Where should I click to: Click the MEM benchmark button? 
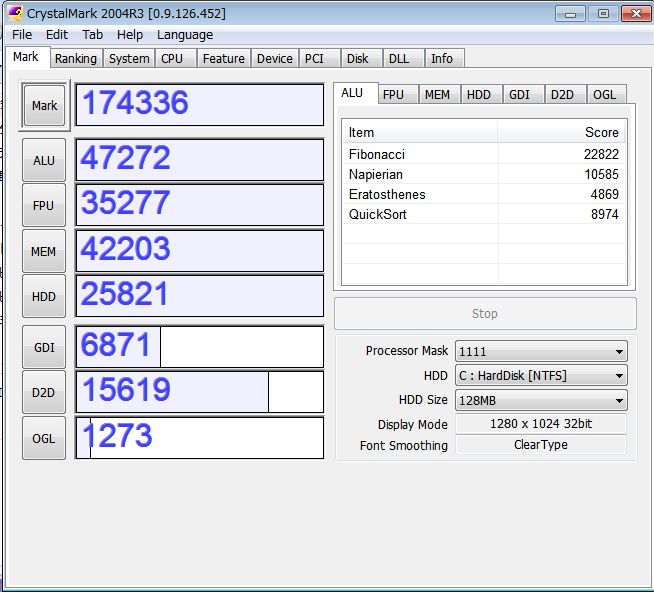click(44, 252)
